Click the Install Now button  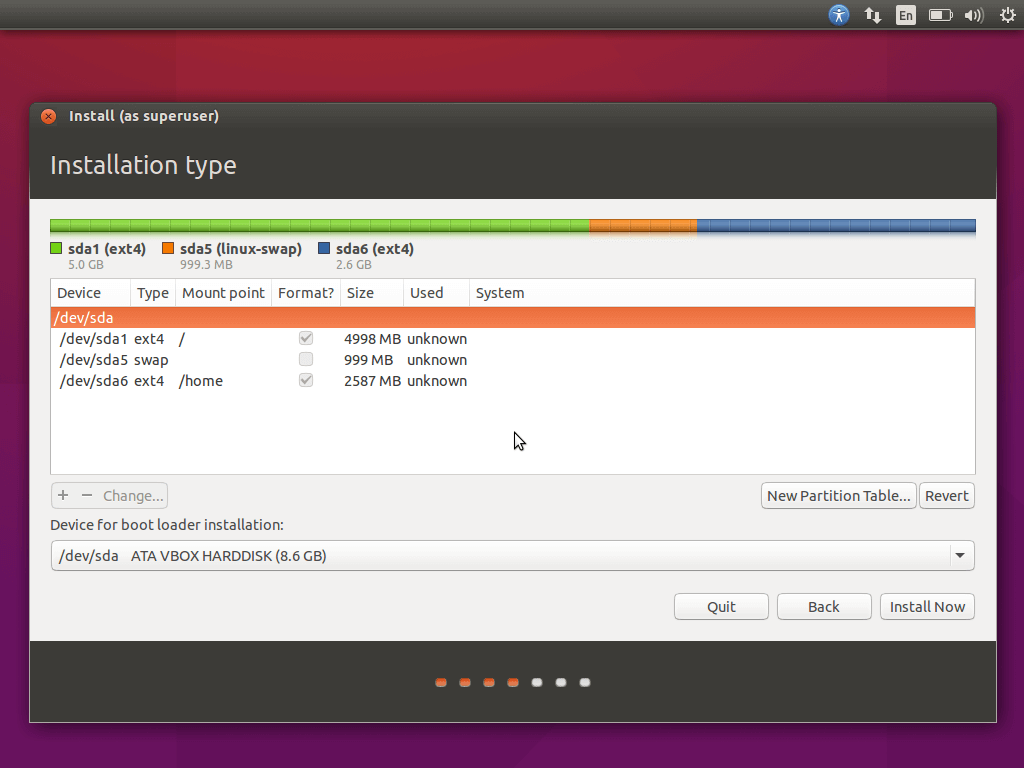point(927,607)
